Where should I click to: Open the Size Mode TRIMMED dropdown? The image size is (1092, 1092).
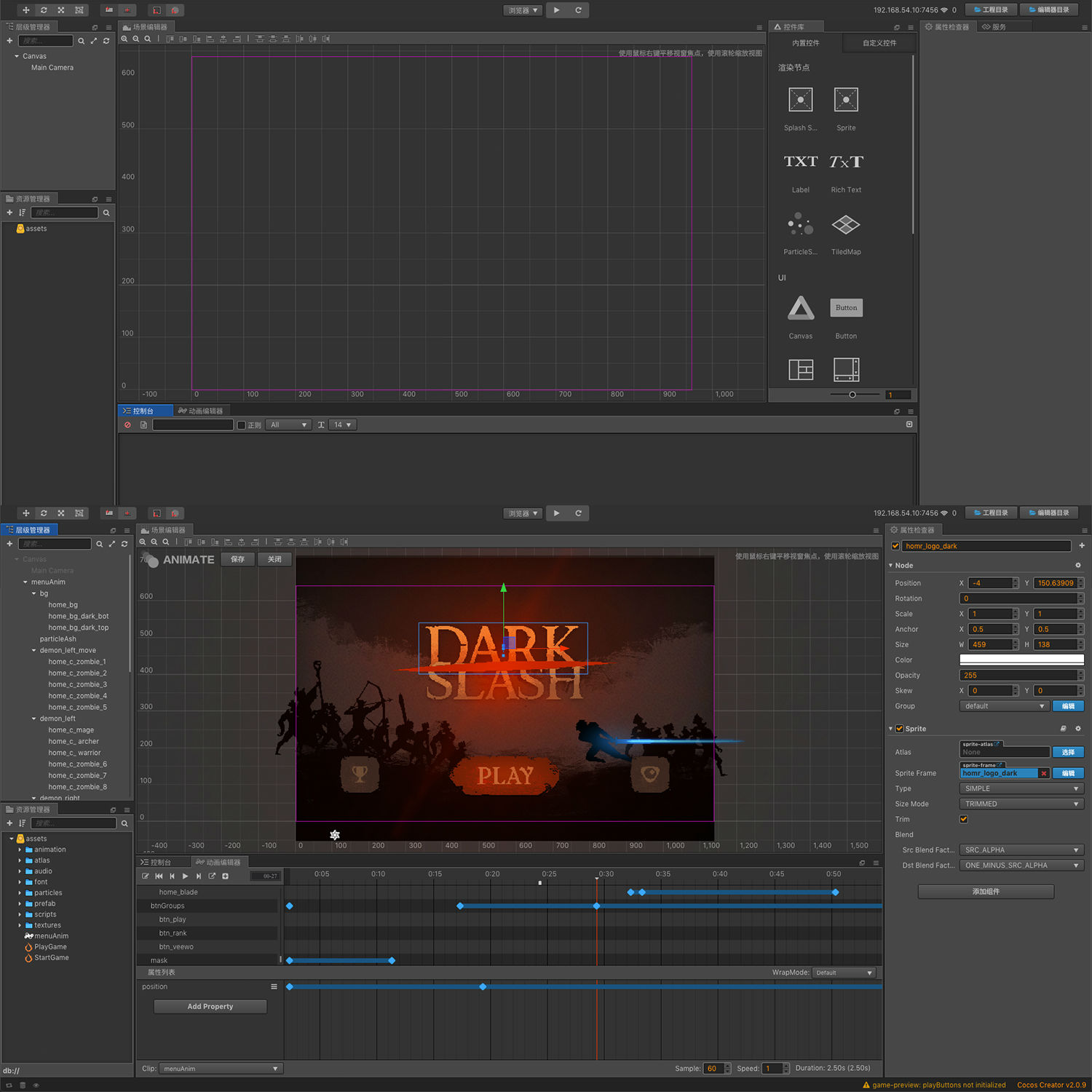pyautogui.click(x=1021, y=804)
